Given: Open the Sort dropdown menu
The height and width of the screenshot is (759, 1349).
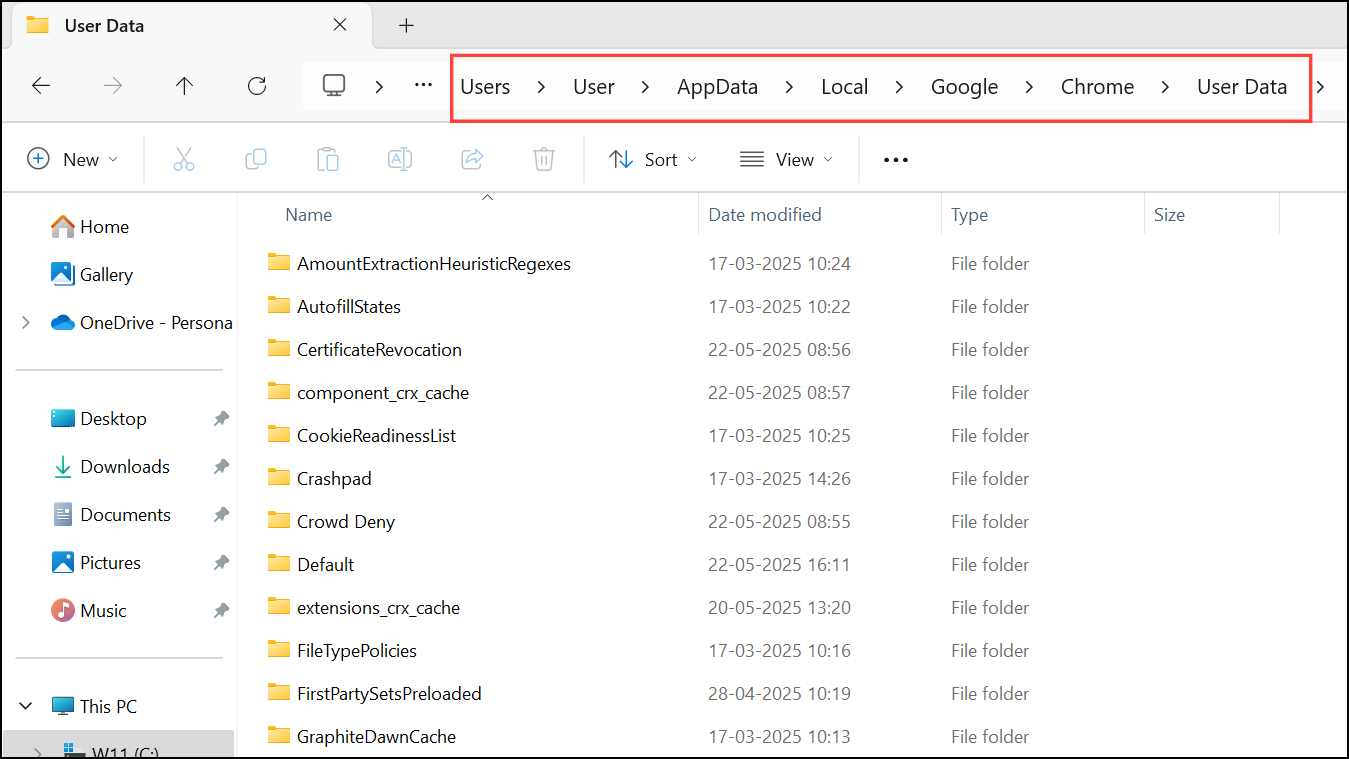Looking at the screenshot, I should pos(653,159).
